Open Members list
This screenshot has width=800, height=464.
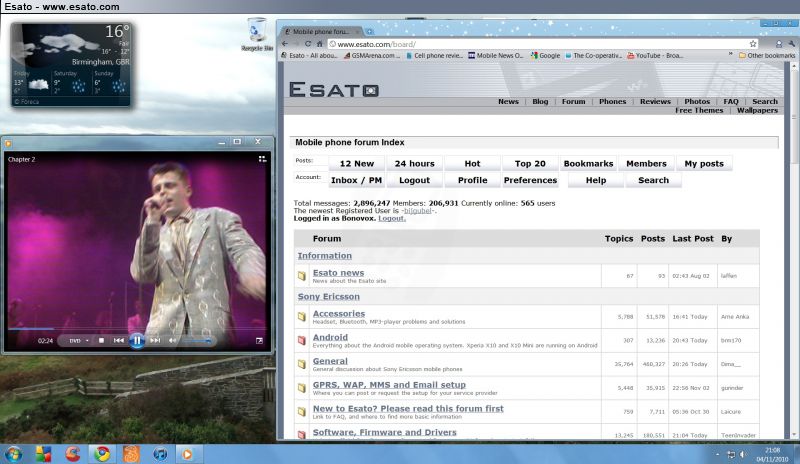pyautogui.click(x=646, y=163)
